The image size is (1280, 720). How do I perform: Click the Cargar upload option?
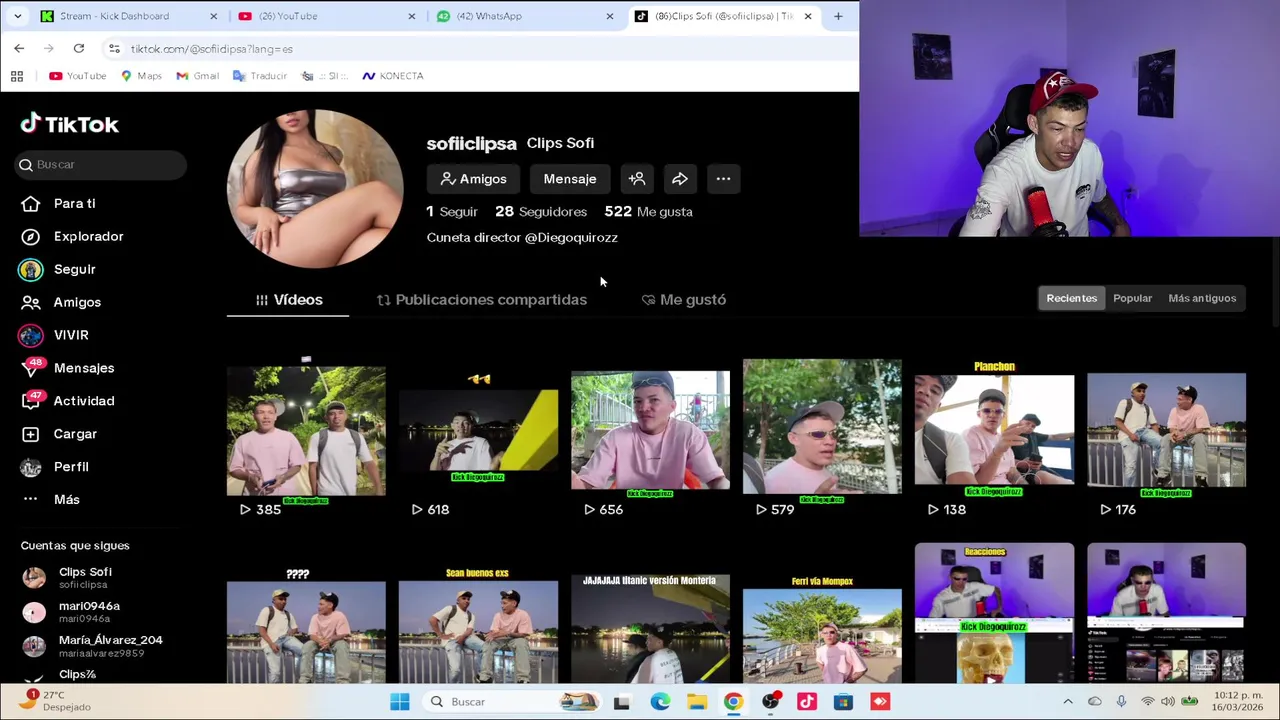[60, 434]
